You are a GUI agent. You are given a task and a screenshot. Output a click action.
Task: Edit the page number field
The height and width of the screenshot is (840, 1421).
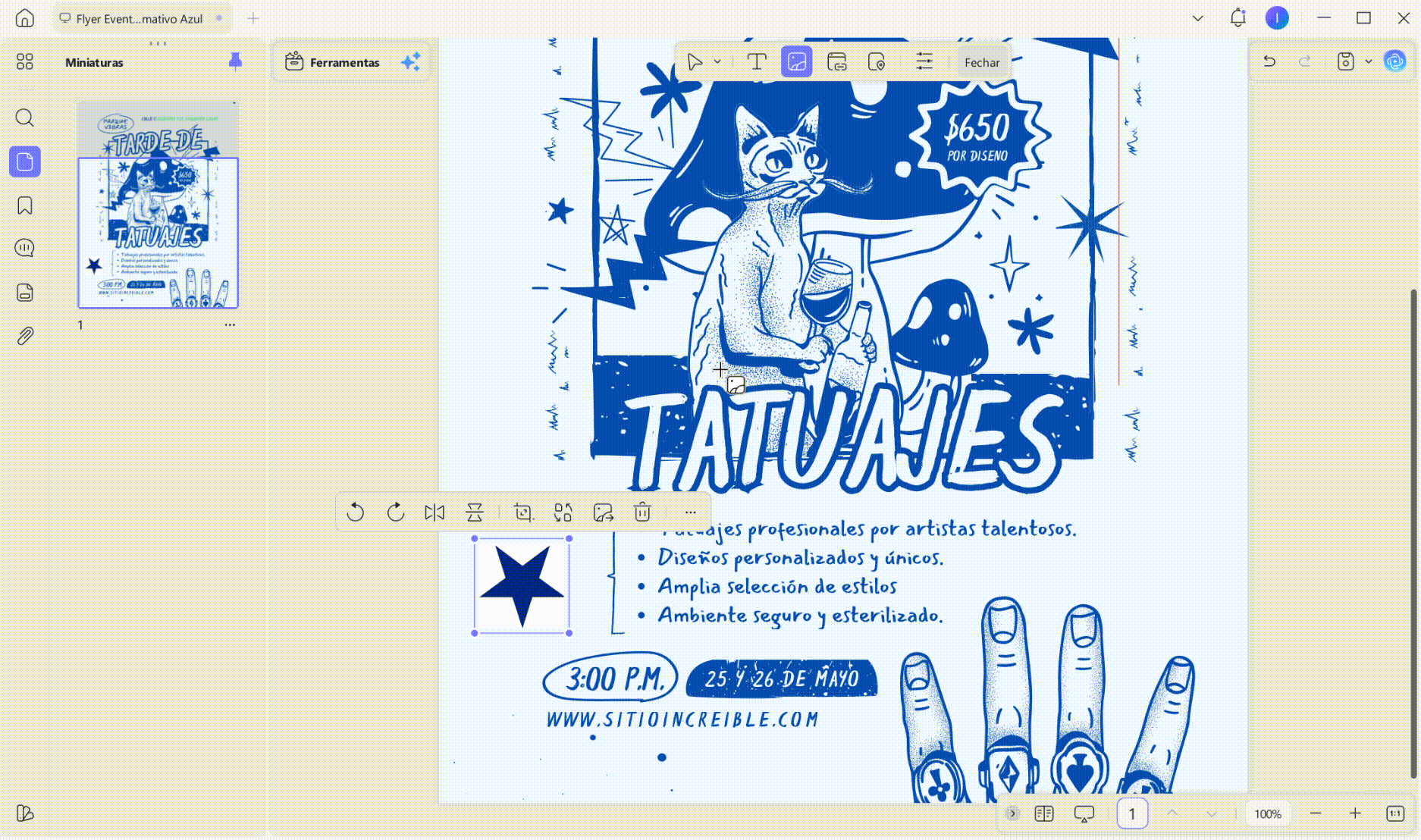point(1132,813)
